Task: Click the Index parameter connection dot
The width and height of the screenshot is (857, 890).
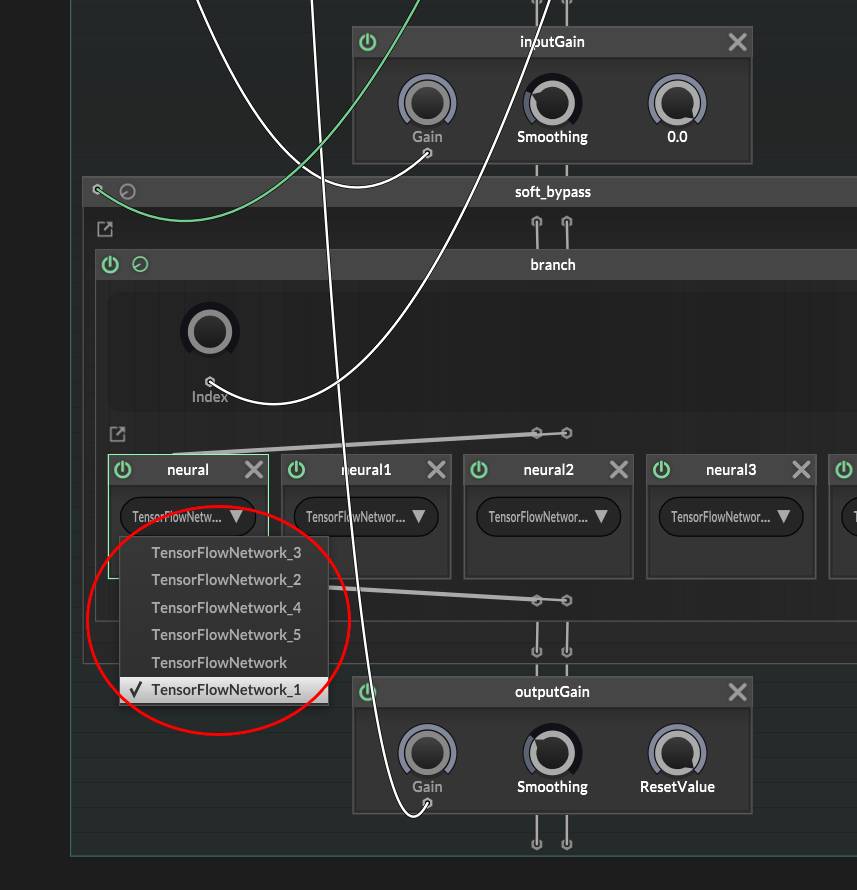Action: pyautogui.click(x=209, y=381)
